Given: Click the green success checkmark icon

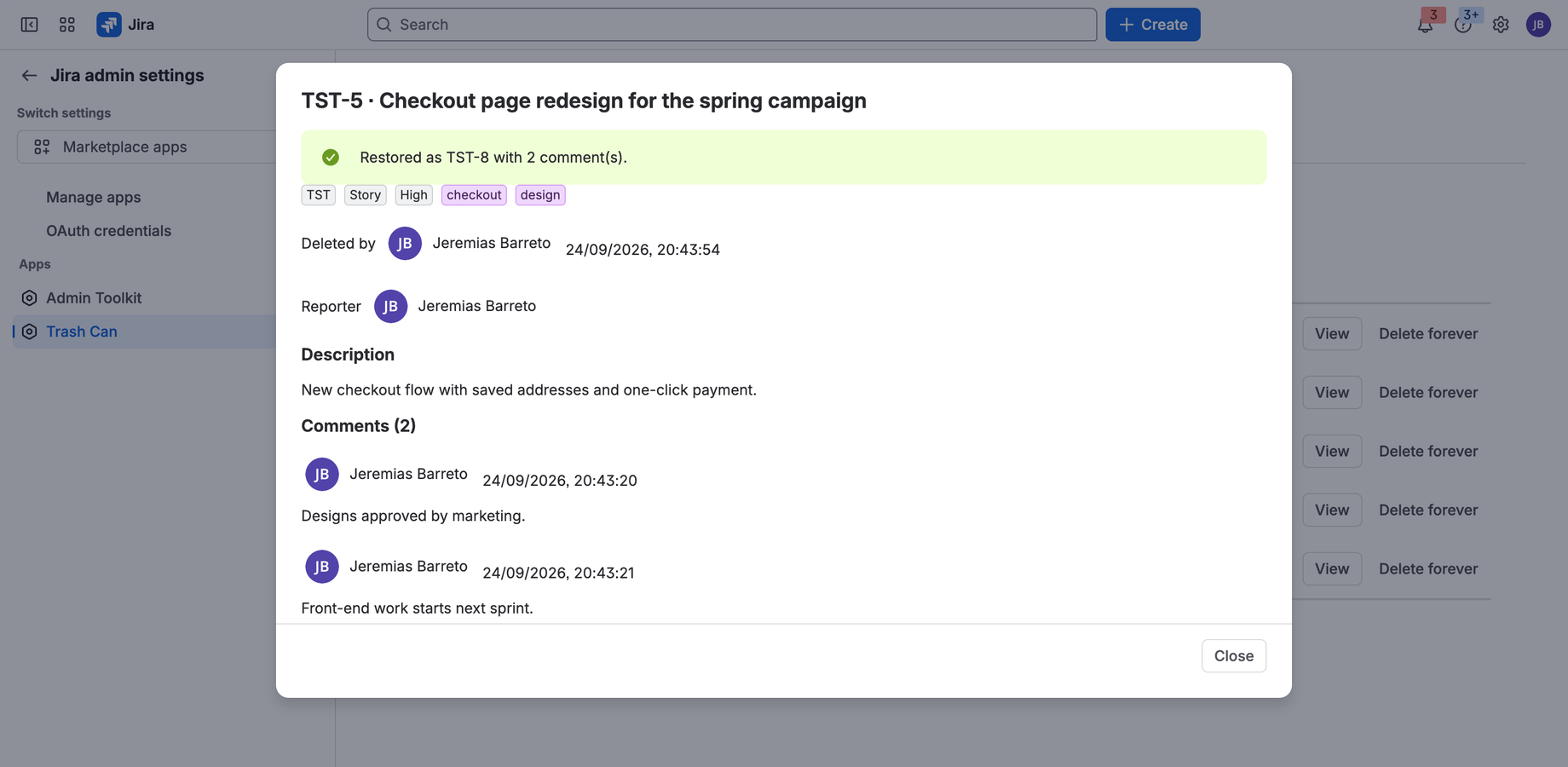Looking at the screenshot, I should click(x=331, y=158).
